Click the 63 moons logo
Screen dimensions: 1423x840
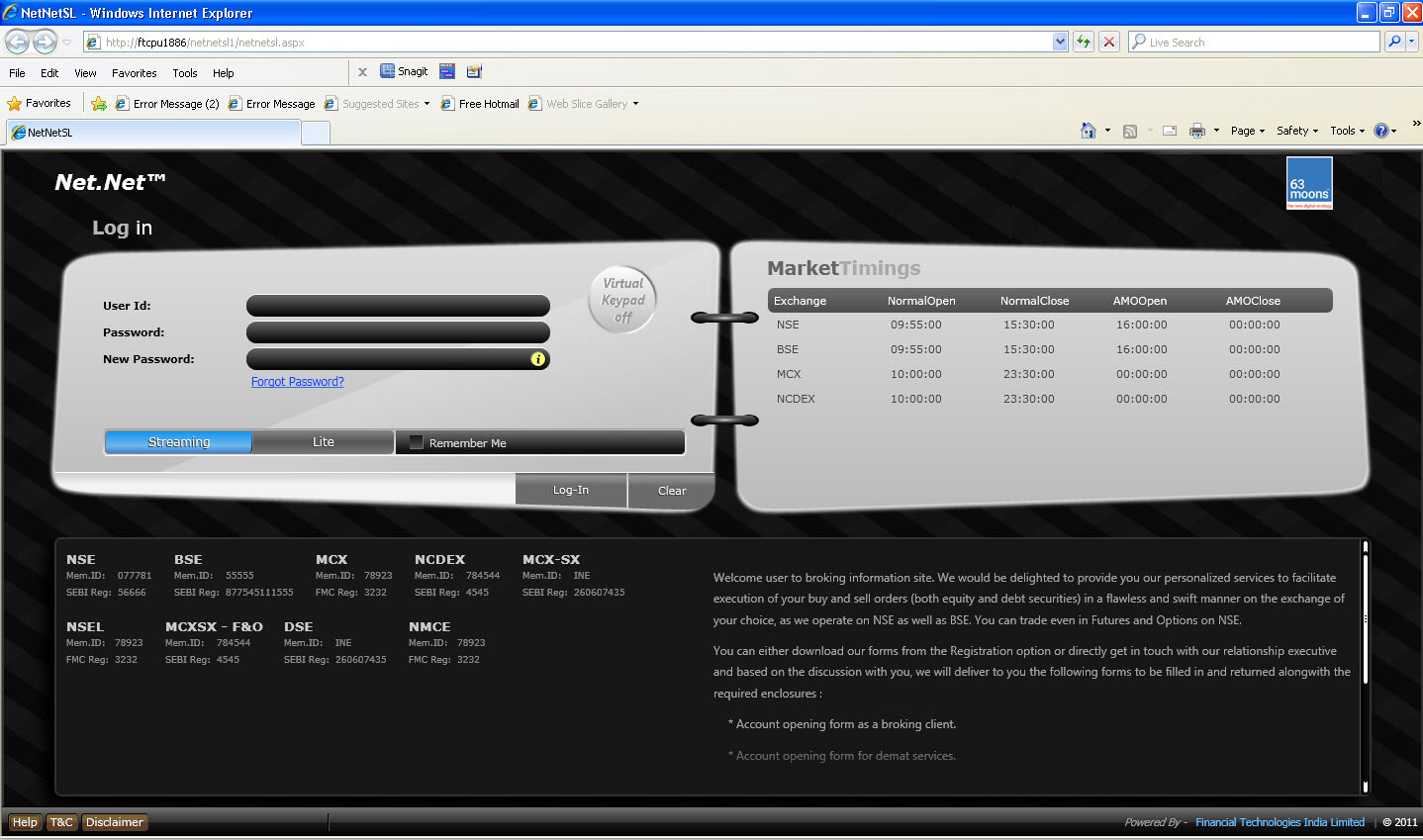pos(1309,183)
